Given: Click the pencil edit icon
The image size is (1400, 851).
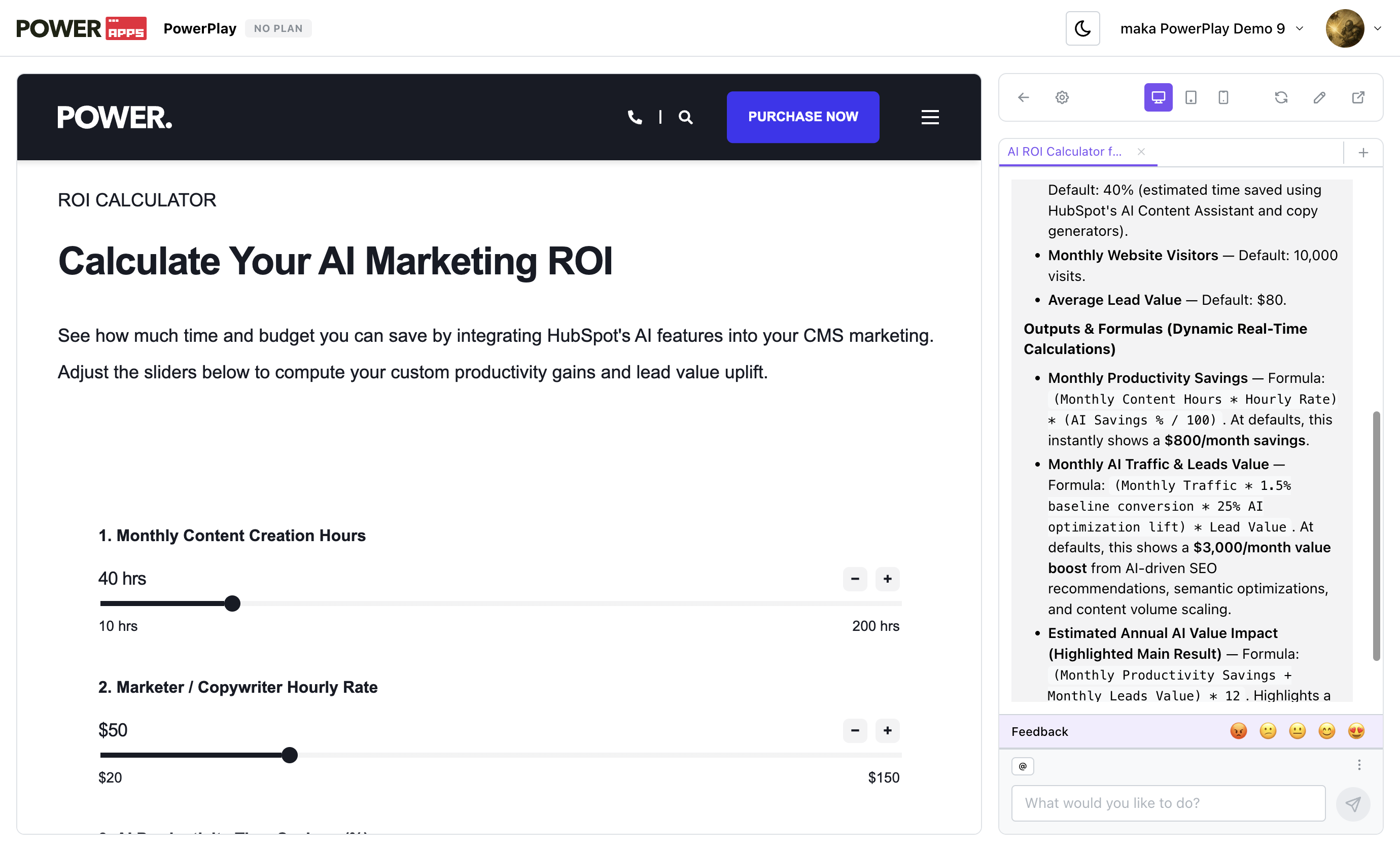Looking at the screenshot, I should pos(1319,98).
